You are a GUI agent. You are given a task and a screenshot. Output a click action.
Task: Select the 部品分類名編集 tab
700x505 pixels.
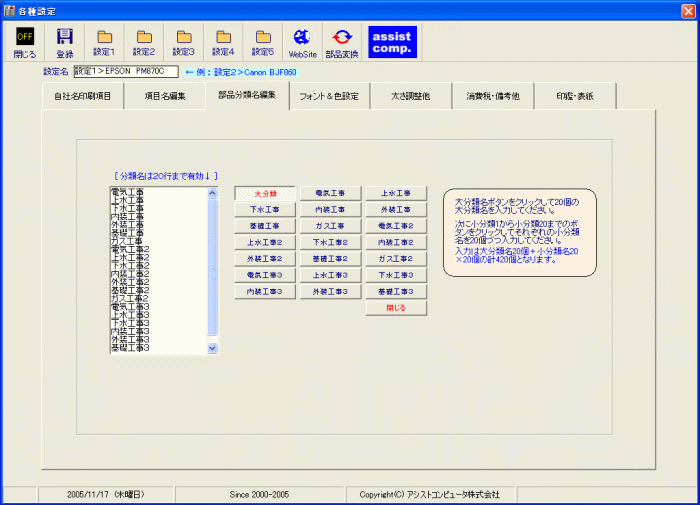coord(247,95)
